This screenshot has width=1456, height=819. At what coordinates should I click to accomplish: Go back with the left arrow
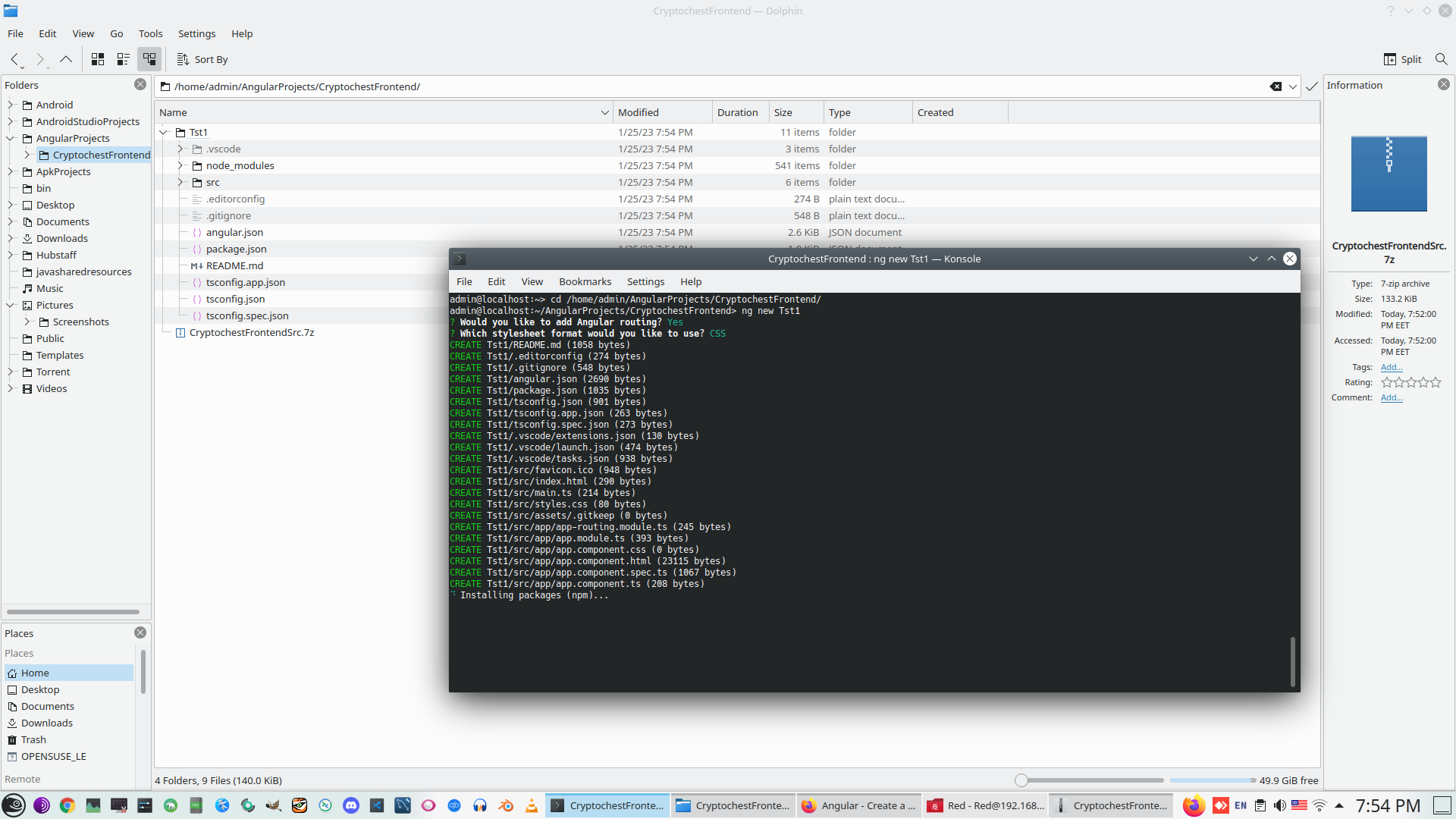(15, 59)
